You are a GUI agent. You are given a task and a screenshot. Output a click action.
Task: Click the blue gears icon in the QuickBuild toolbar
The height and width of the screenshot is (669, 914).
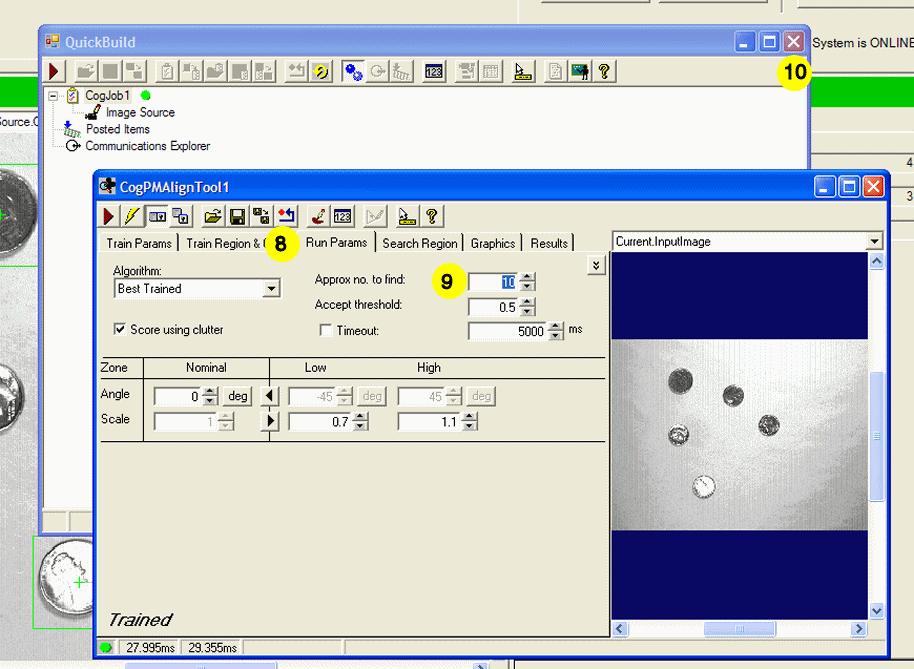click(353, 71)
